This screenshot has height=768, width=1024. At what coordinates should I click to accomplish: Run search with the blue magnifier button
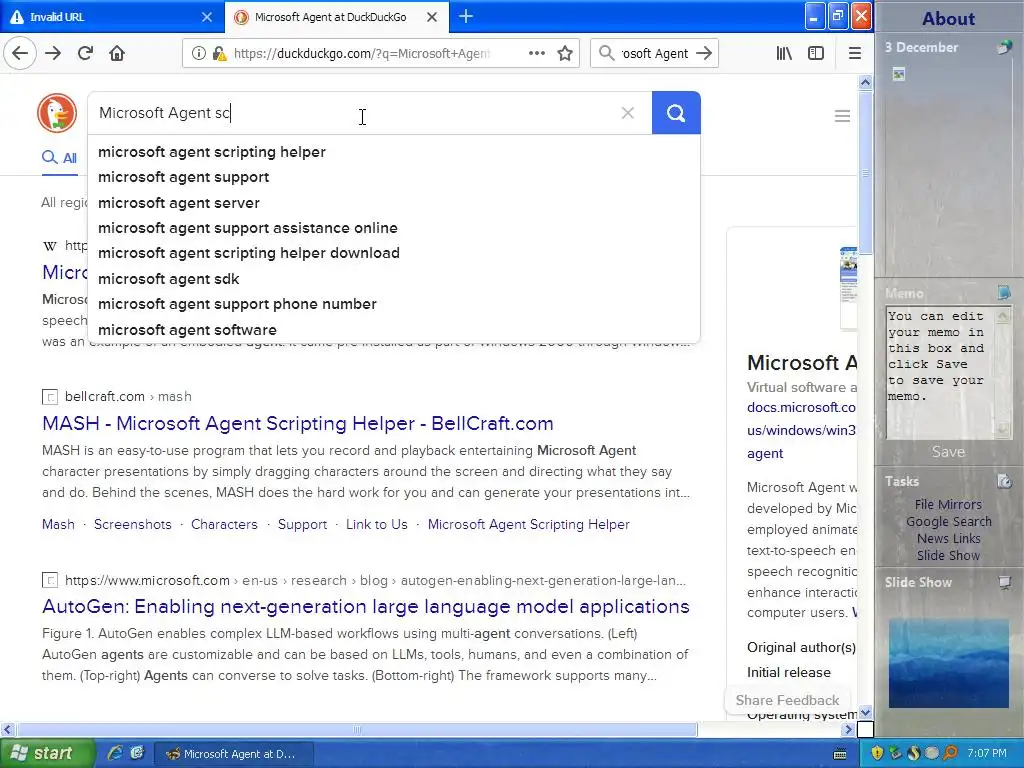676,113
